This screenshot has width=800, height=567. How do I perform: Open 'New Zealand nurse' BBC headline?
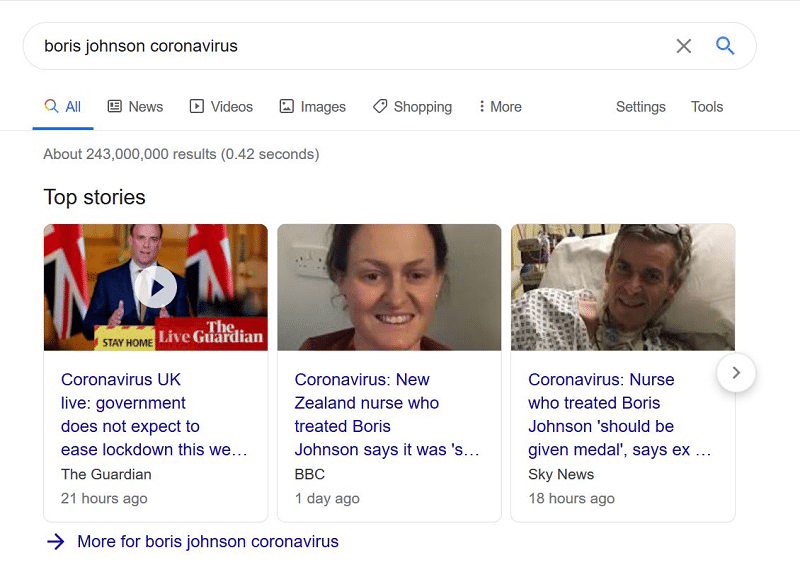387,414
